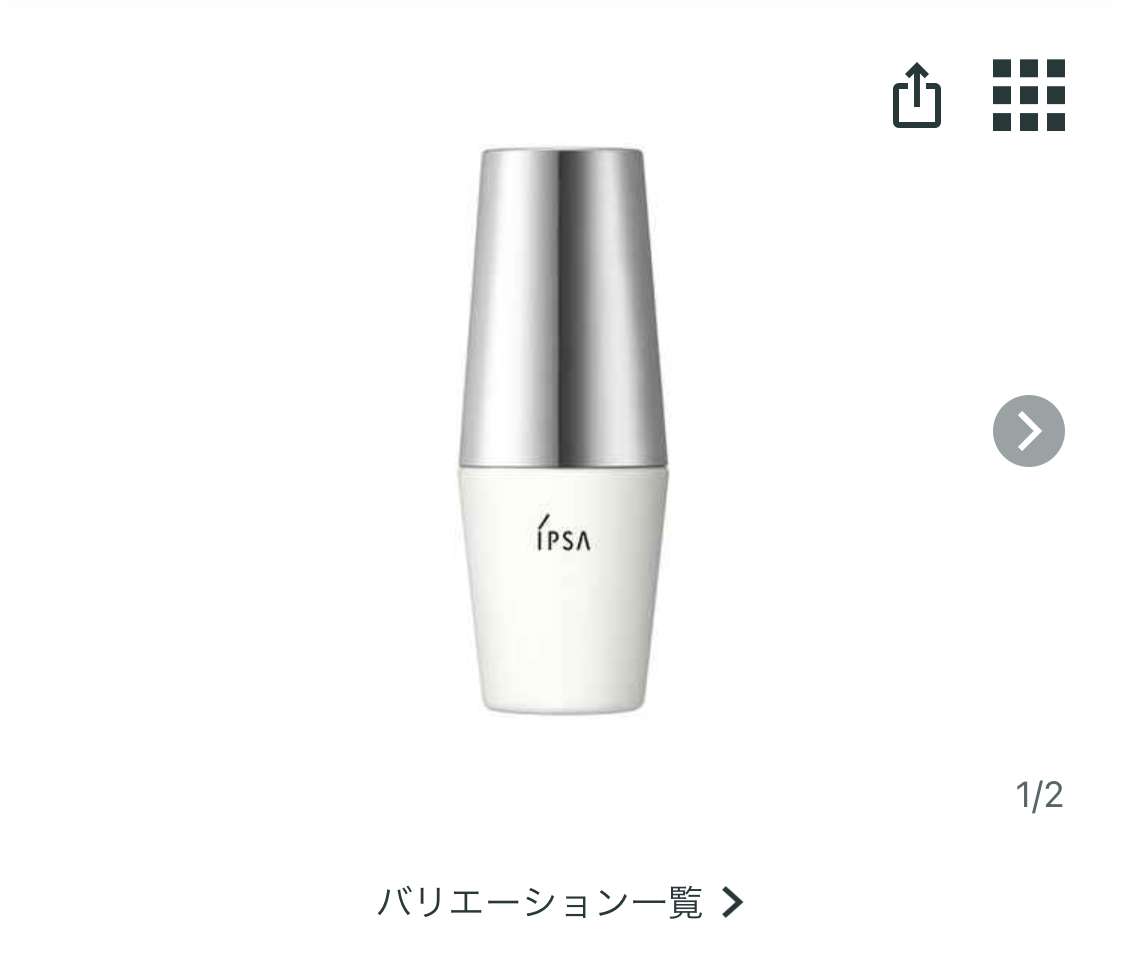Tap the page indicator showing 1/2
The width and height of the screenshot is (1125, 954).
pos(1039,796)
